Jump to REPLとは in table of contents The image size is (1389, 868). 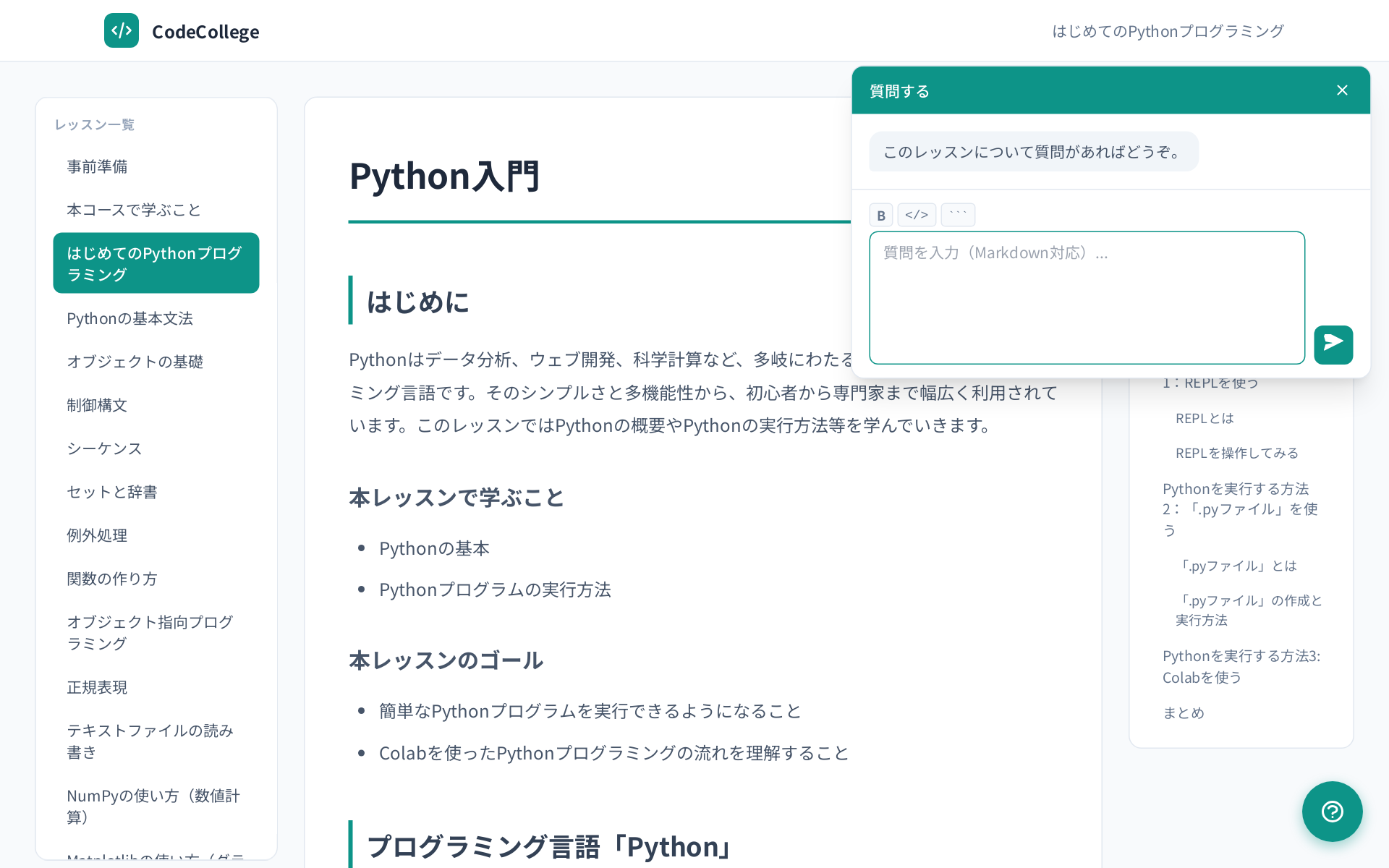pos(1205,418)
